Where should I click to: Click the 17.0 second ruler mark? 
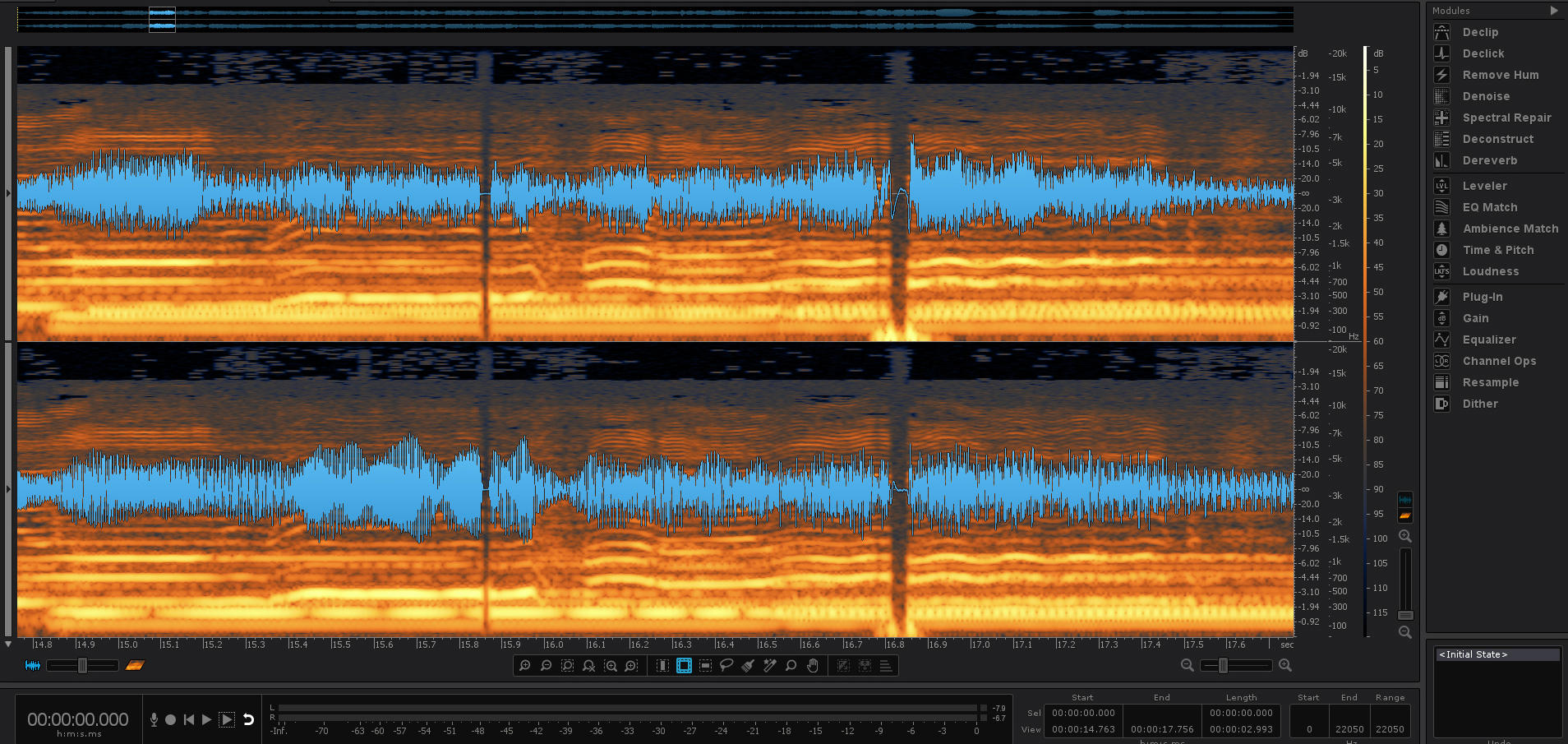(x=980, y=645)
